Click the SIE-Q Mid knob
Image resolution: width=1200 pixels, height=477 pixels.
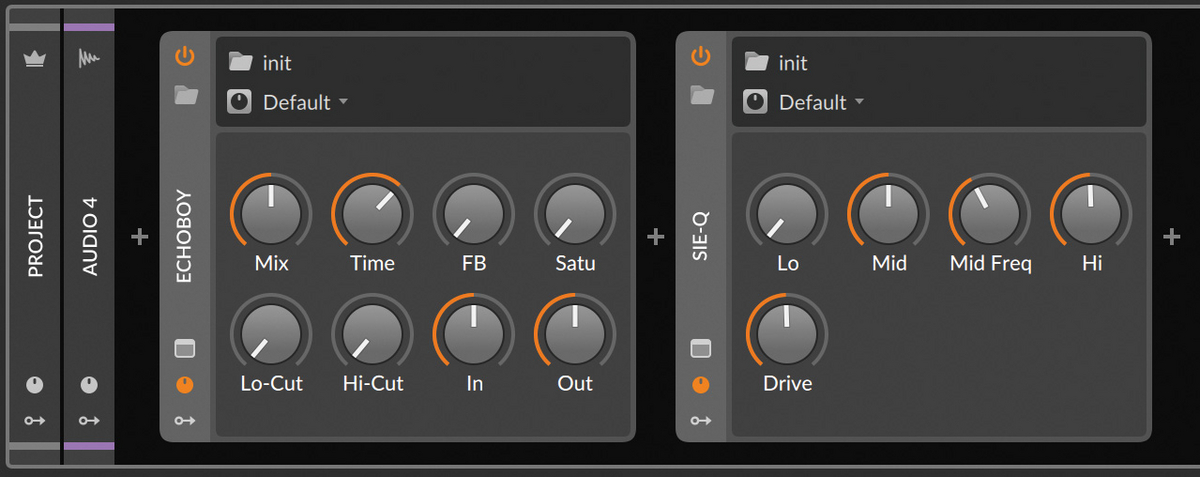tap(889, 213)
